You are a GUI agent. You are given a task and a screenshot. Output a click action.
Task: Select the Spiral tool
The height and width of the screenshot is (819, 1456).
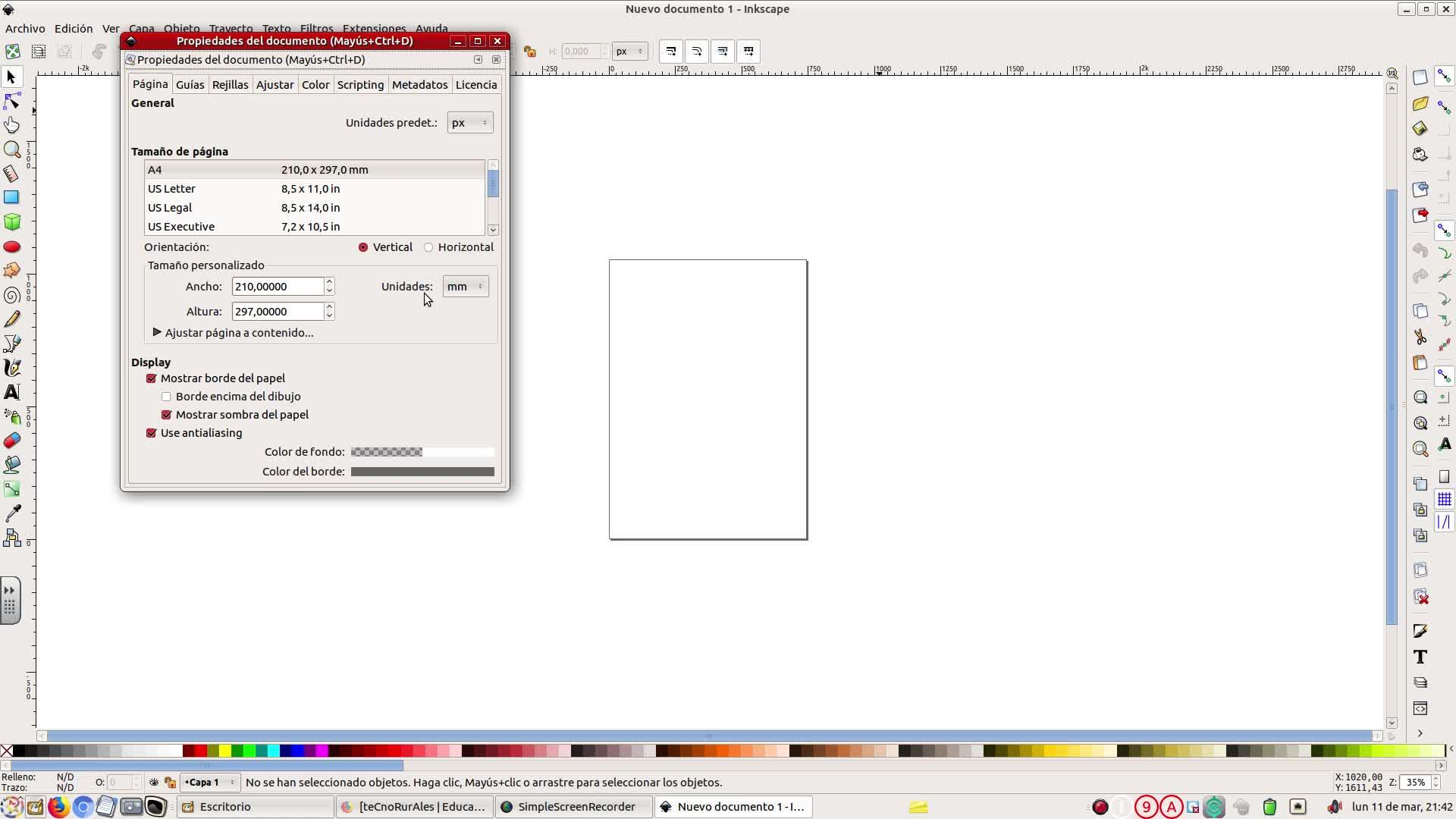coord(12,295)
